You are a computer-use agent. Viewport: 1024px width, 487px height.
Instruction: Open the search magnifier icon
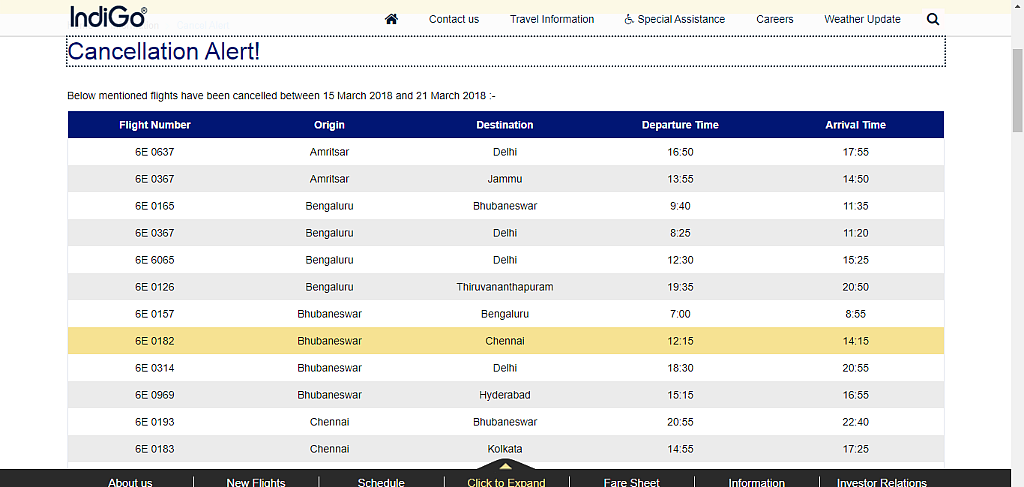click(933, 19)
